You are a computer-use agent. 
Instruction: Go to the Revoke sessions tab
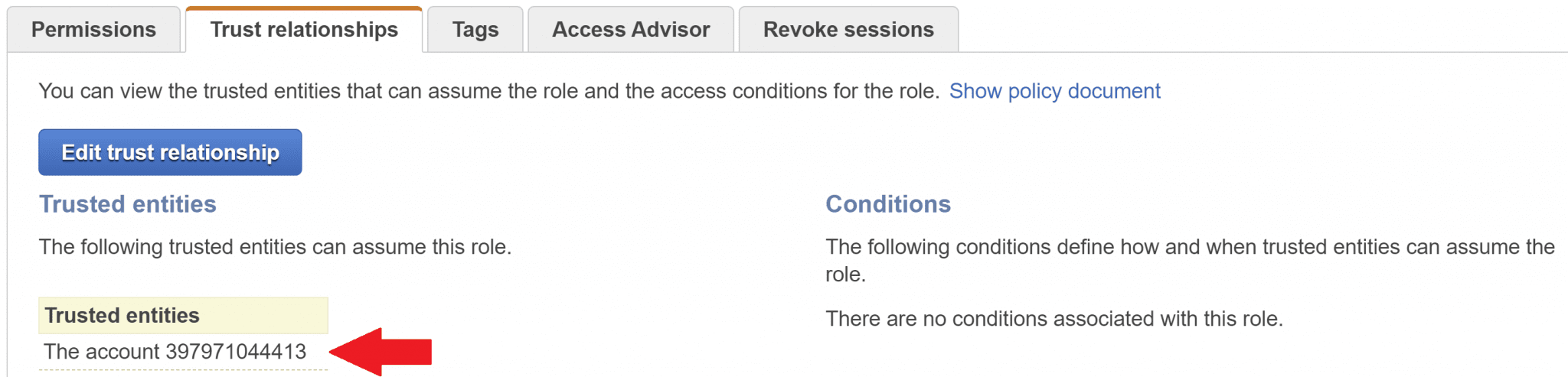pos(848,30)
